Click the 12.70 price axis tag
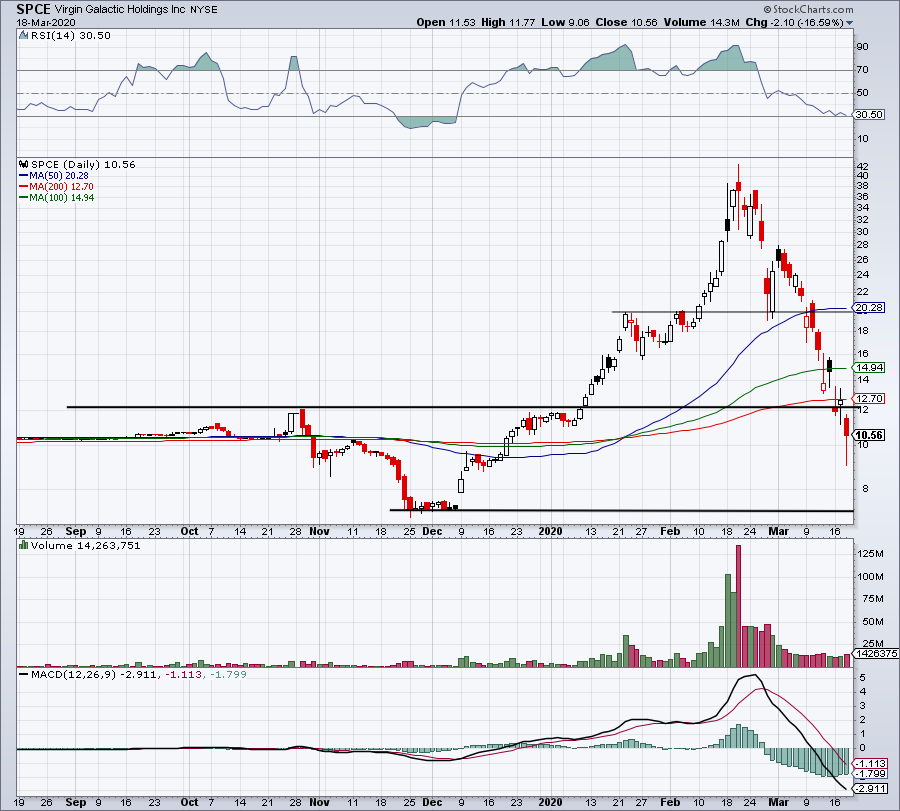900x811 pixels. (x=869, y=398)
